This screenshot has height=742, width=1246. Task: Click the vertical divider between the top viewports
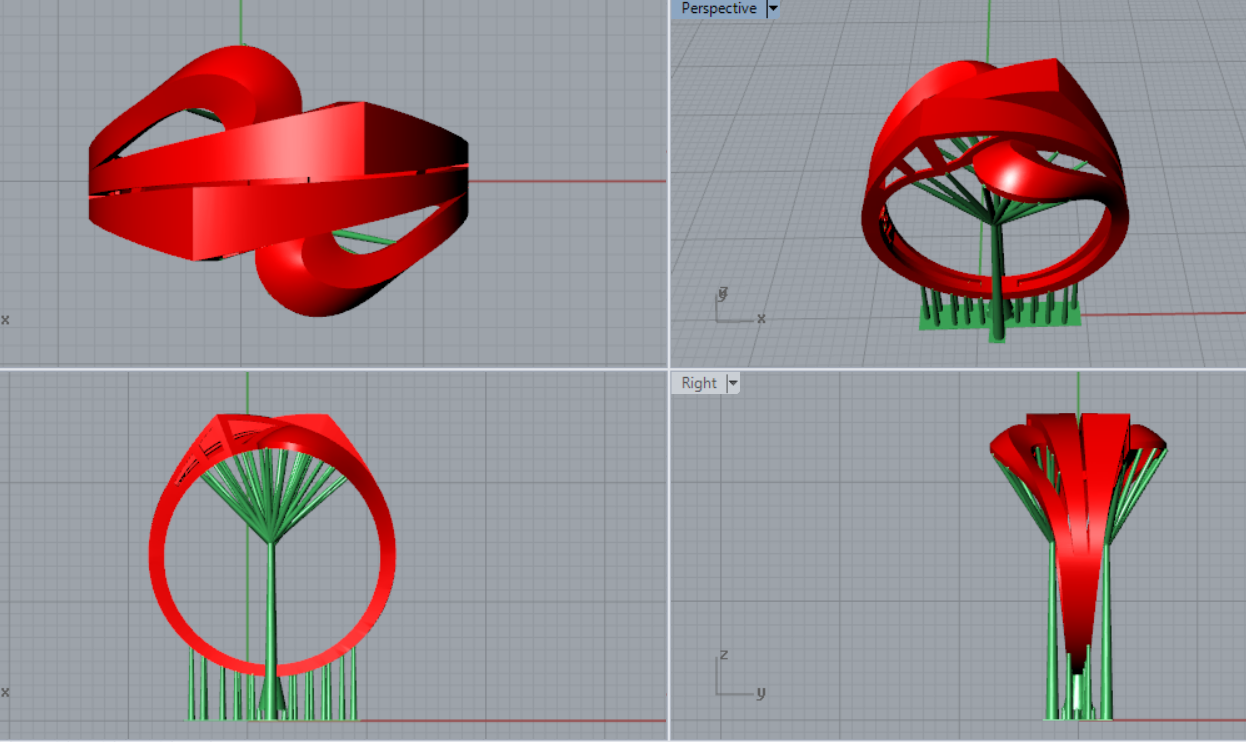tap(668, 180)
